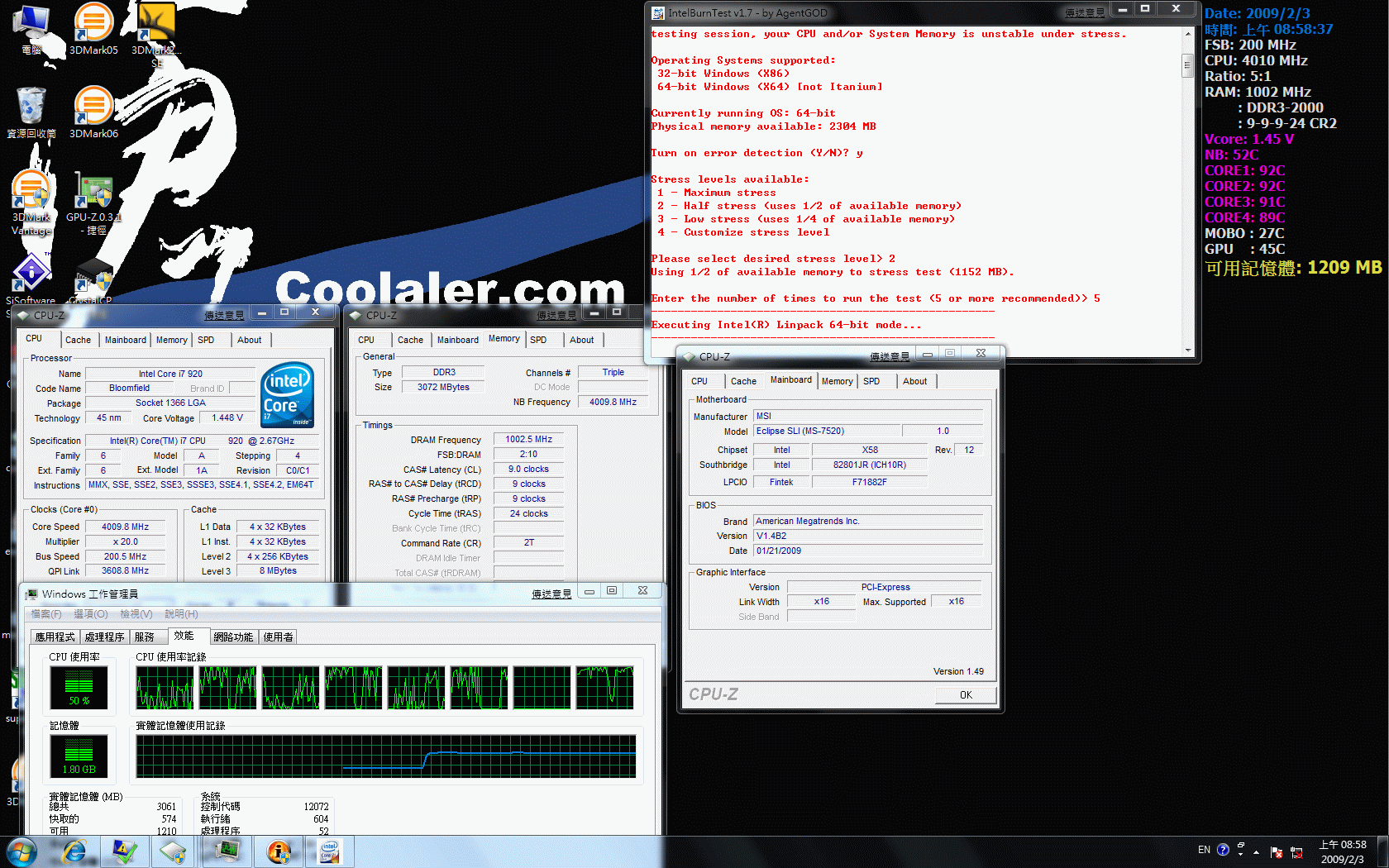This screenshot has width=1389, height=868.
Task: Open Task Manager 檔案(F) menu
Action: pos(46,614)
